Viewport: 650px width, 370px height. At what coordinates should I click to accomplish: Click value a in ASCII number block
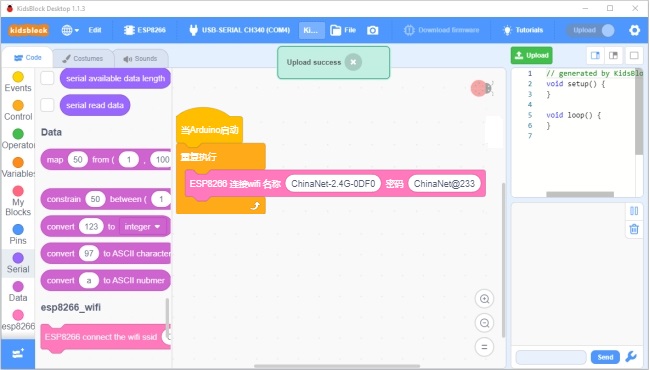coord(89,281)
